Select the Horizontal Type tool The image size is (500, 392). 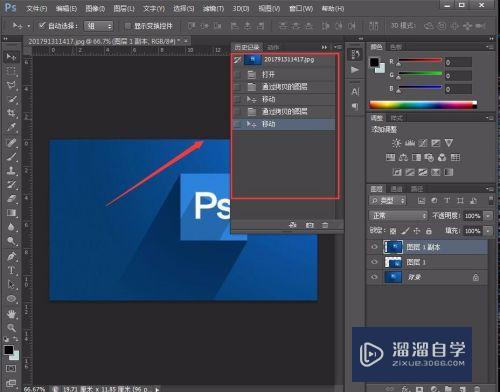pos(11,270)
